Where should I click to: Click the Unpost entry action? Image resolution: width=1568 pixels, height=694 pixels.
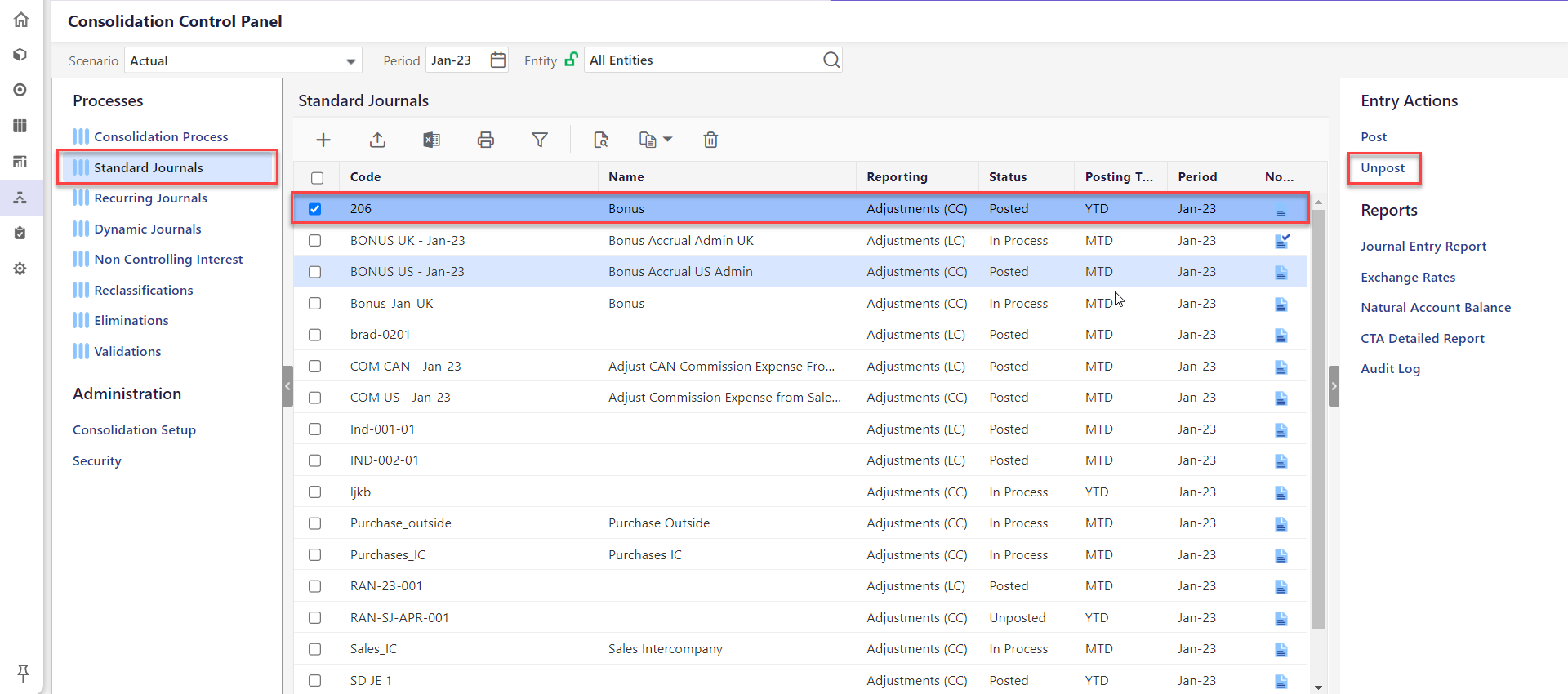pyautogui.click(x=1383, y=167)
